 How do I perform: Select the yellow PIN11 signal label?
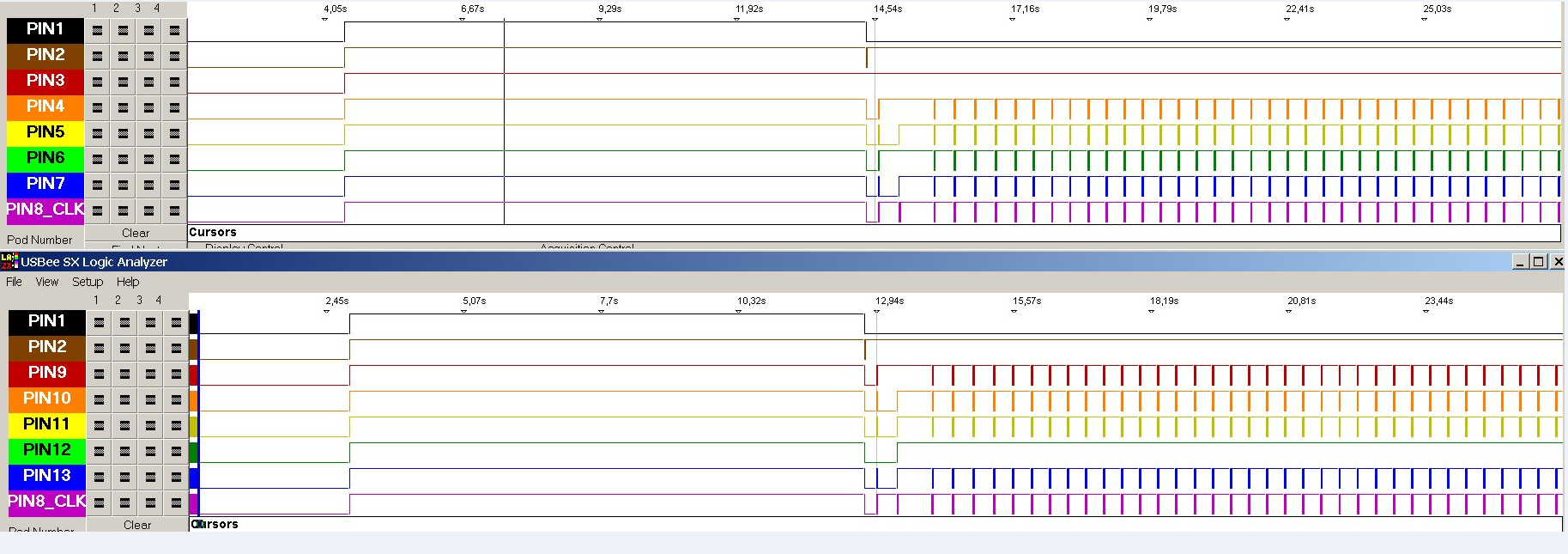click(47, 424)
